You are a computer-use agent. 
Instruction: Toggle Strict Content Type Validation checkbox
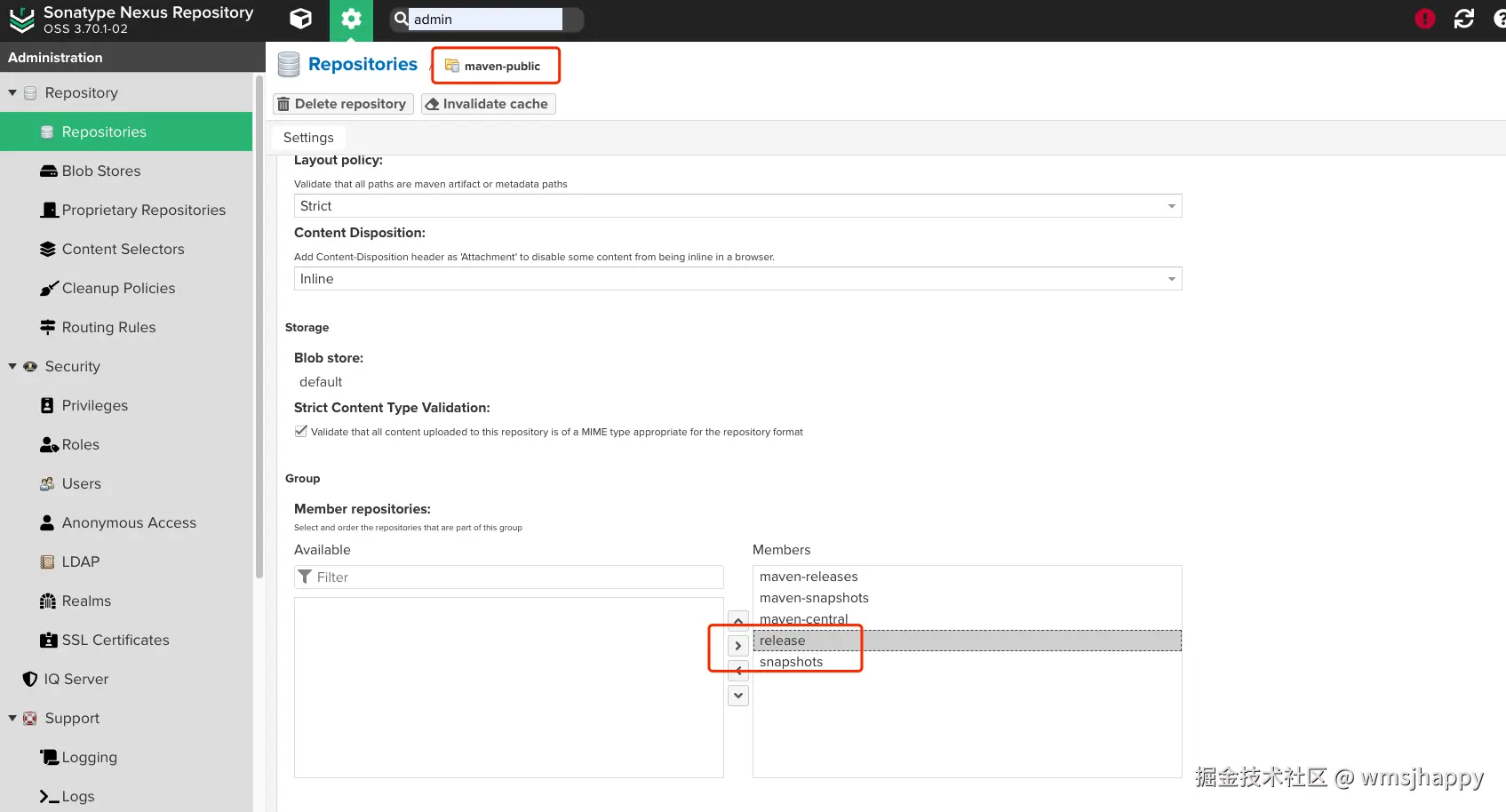[x=301, y=431]
